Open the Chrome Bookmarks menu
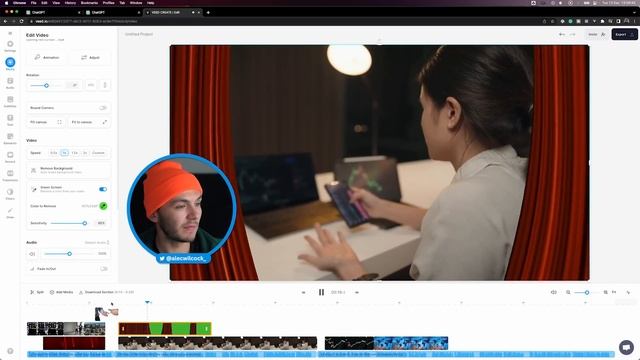Image resolution: width=640 pixels, height=360 pixels. tap(89, 3)
